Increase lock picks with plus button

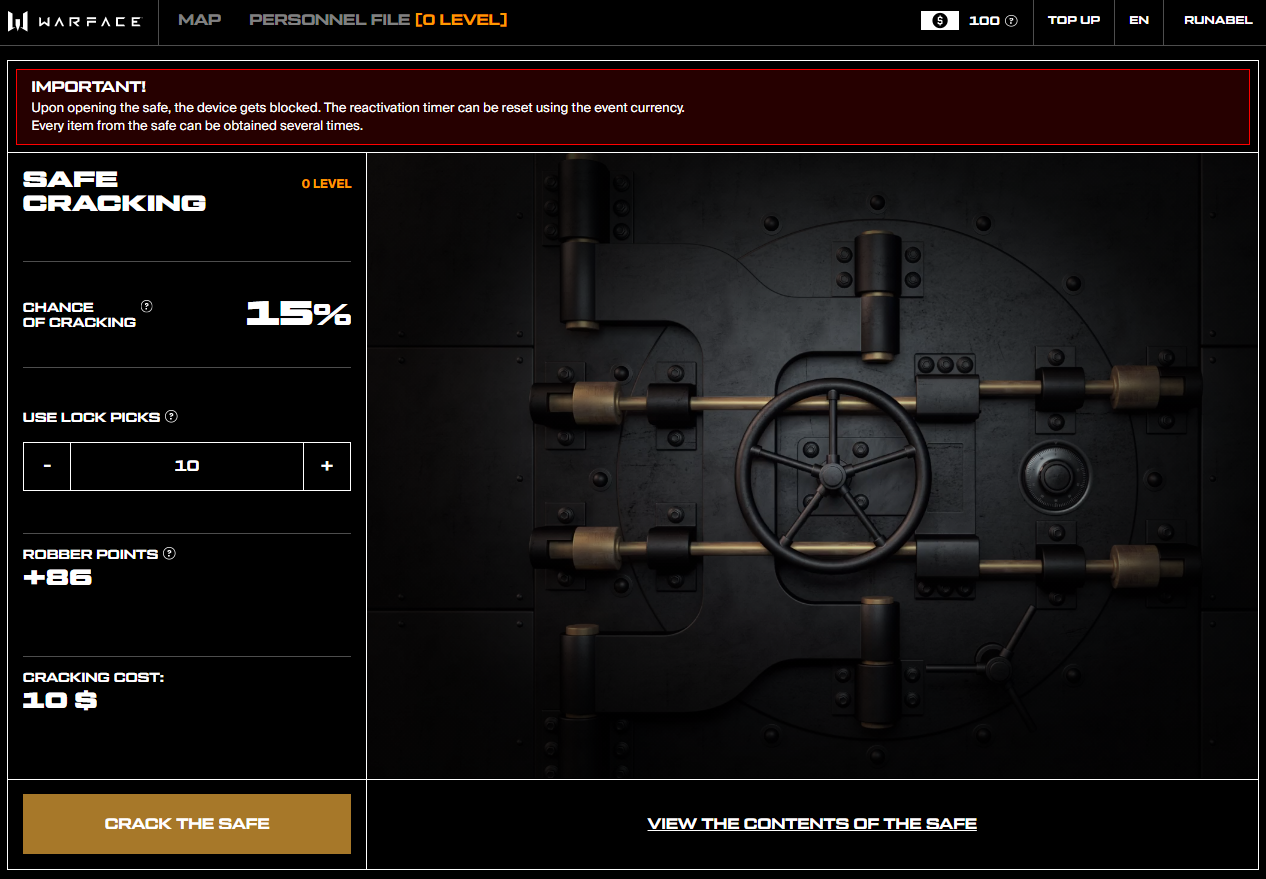tap(327, 466)
